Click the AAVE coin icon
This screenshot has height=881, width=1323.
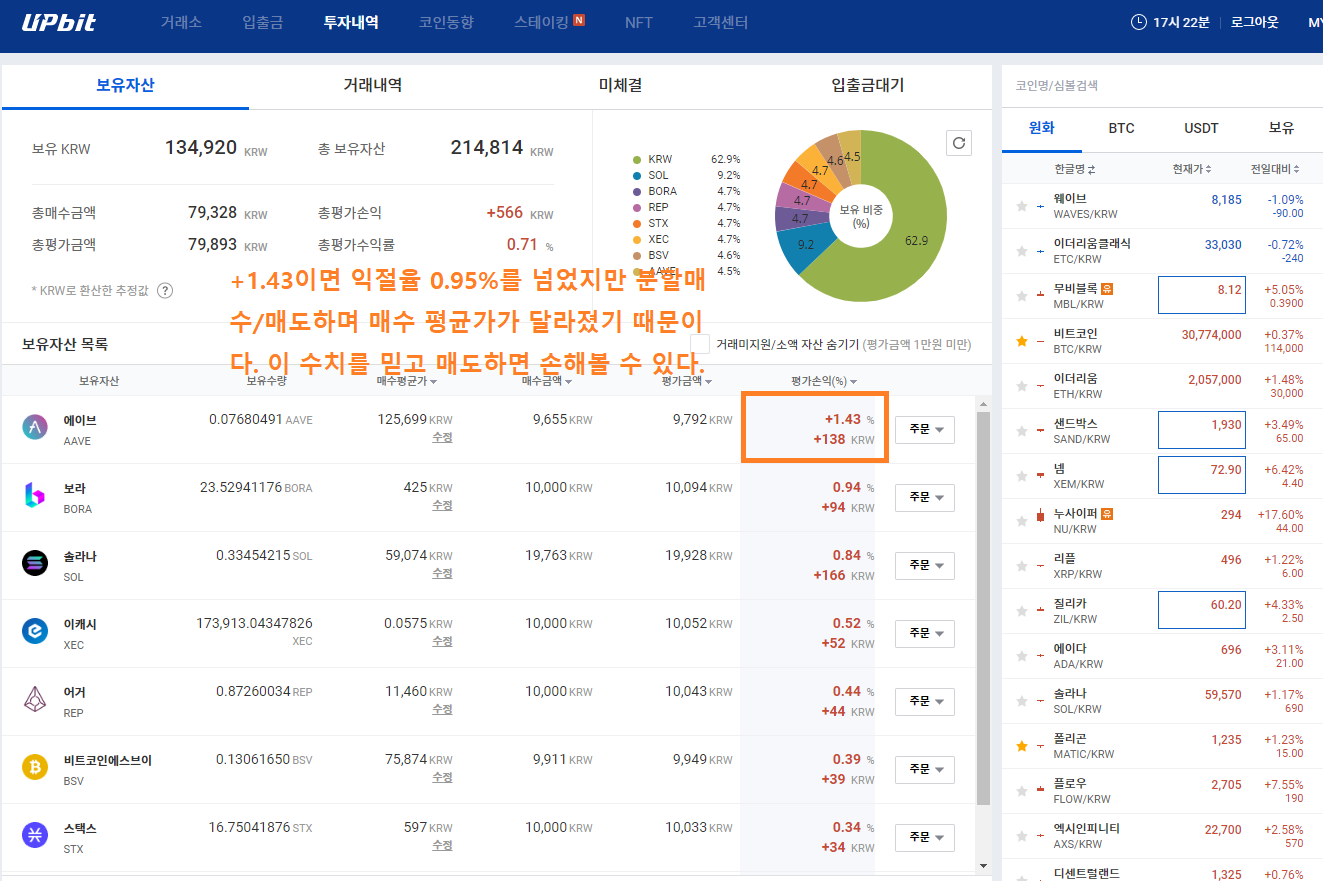click(35, 428)
